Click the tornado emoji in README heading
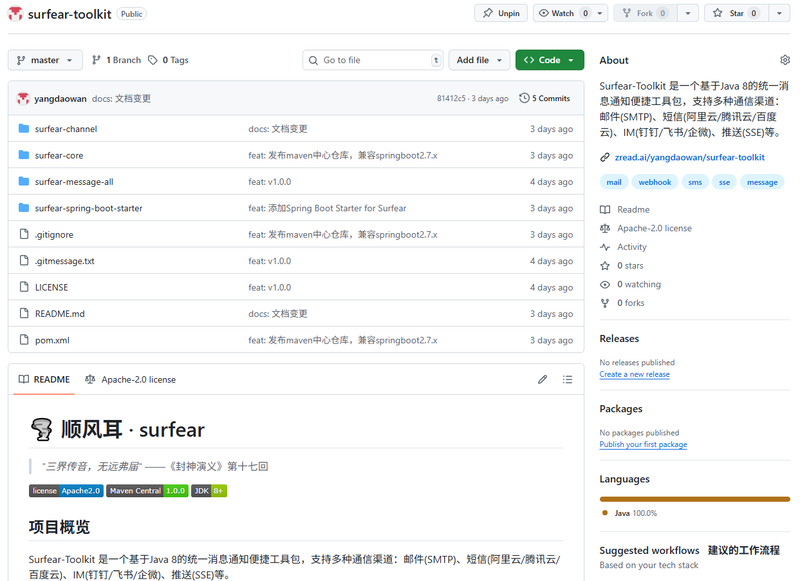This screenshot has height=581, width=800. (41, 430)
